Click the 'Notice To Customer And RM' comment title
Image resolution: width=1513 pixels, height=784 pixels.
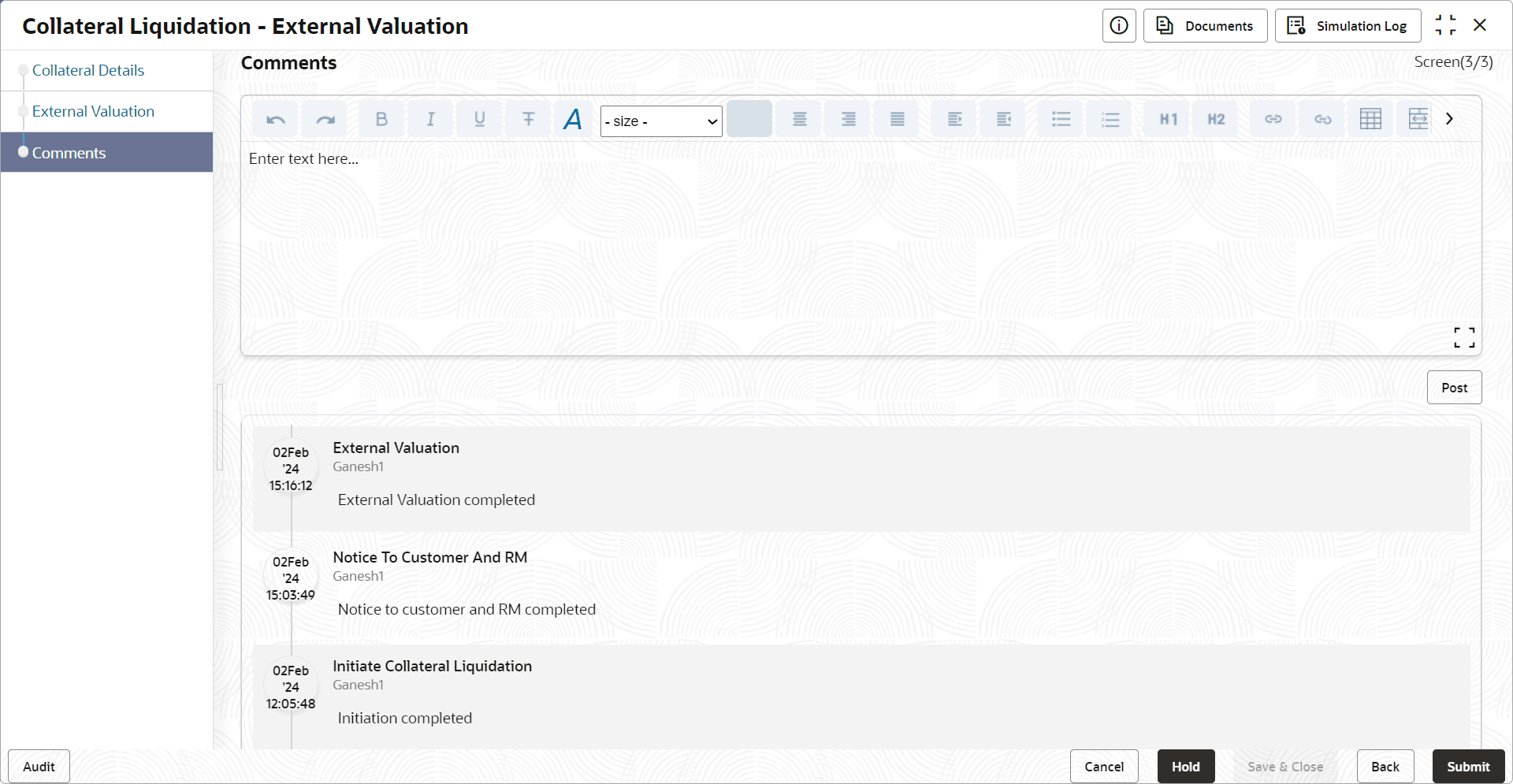430,557
